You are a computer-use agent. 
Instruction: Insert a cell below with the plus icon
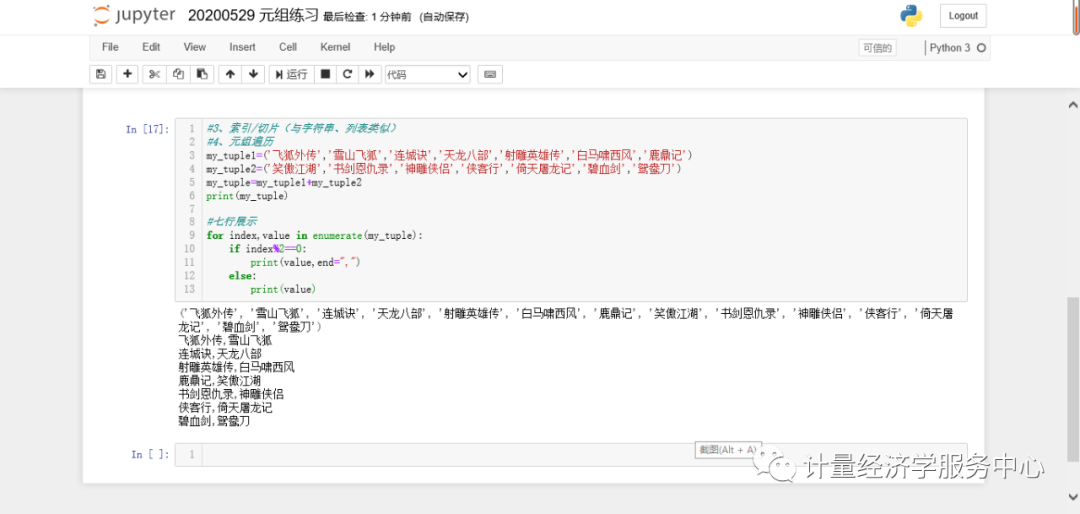coord(127,74)
